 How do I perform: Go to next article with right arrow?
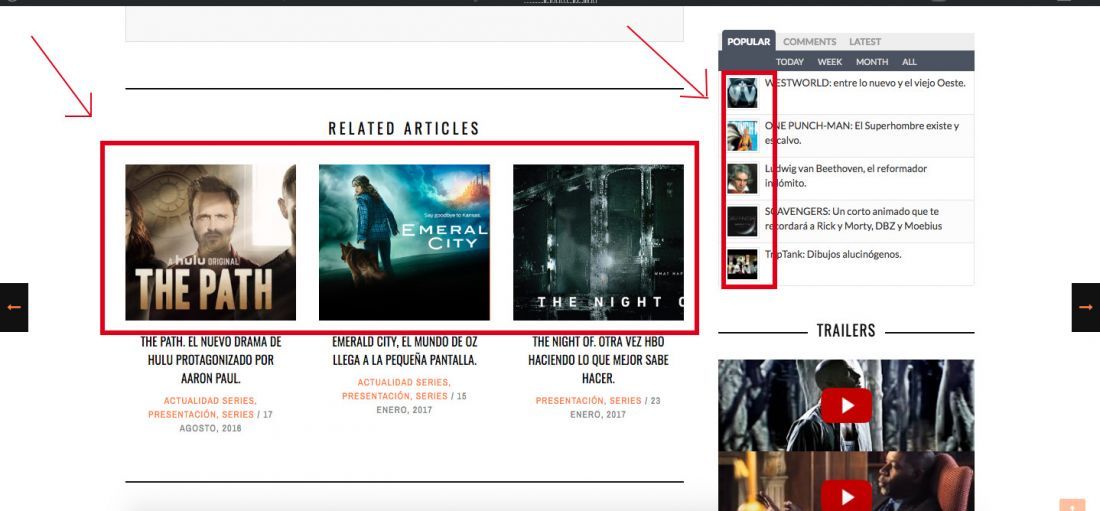pyautogui.click(x=1086, y=307)
